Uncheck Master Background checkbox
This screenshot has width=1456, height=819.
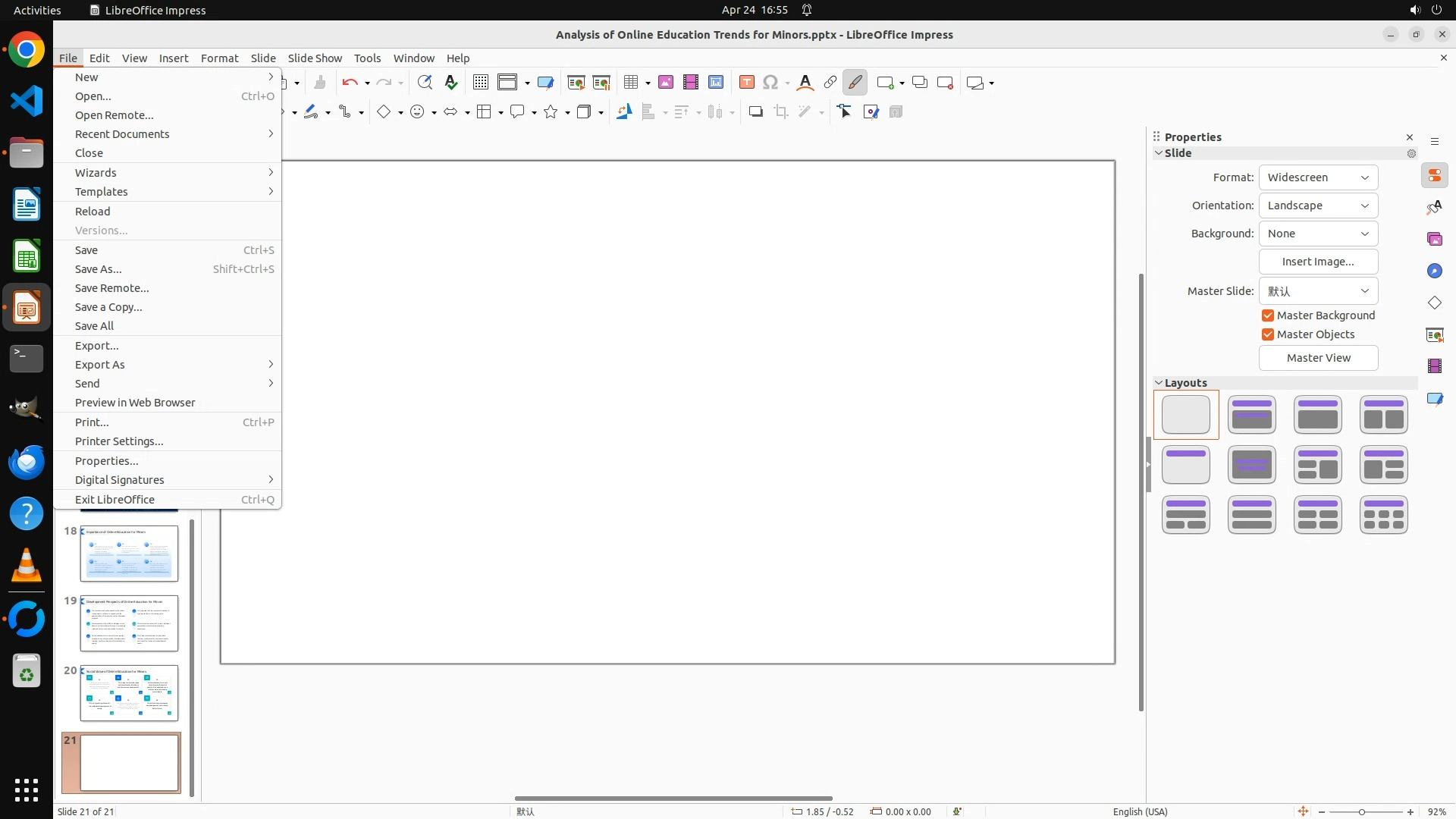tap(1268, 315)
